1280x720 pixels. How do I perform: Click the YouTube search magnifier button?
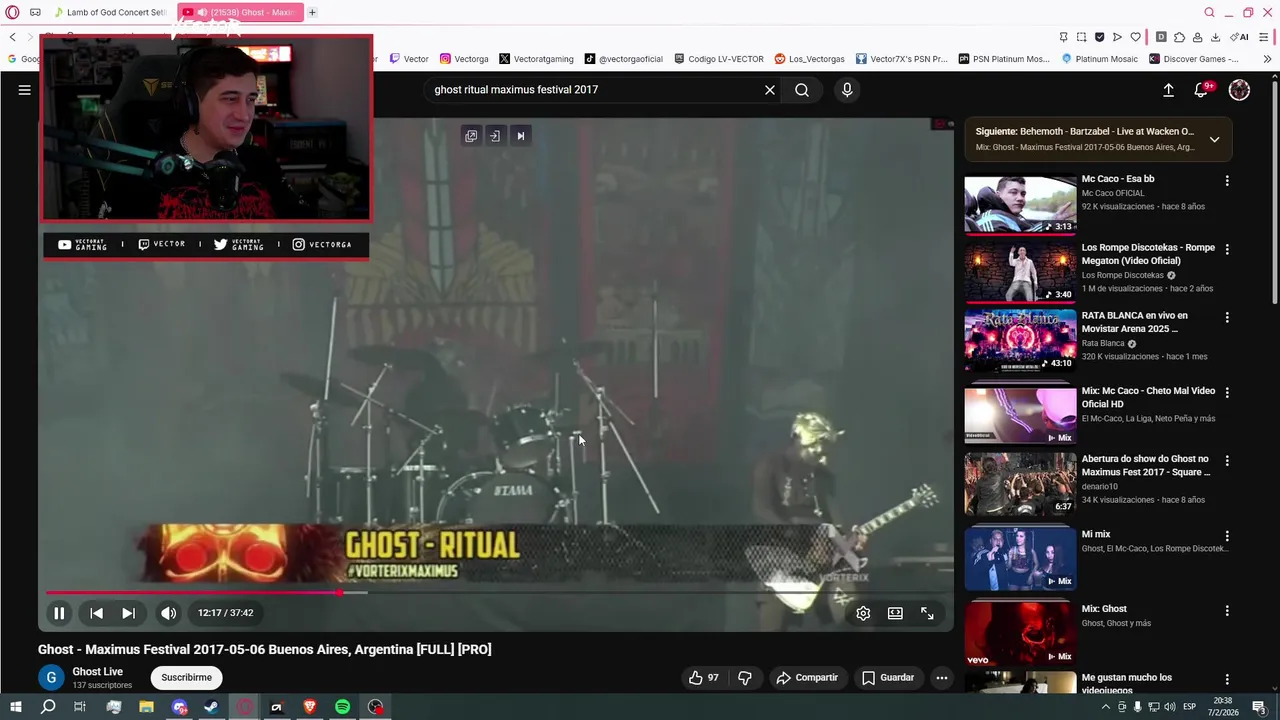[x=802, y=90]
